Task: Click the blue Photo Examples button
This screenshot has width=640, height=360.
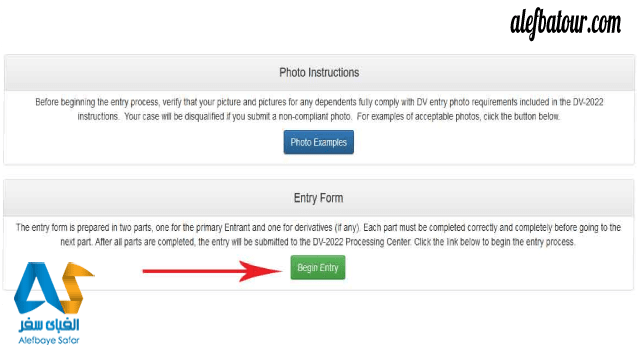Action: (x=318, y=142)
